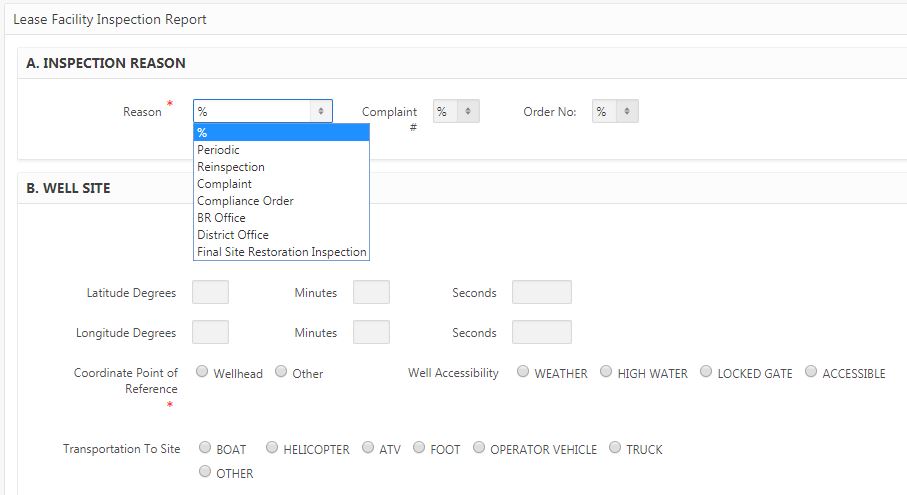Mark well accessibility as WEATHER
Screen dimensions: 907x495
pyautogui.click(x=523, y=372)
